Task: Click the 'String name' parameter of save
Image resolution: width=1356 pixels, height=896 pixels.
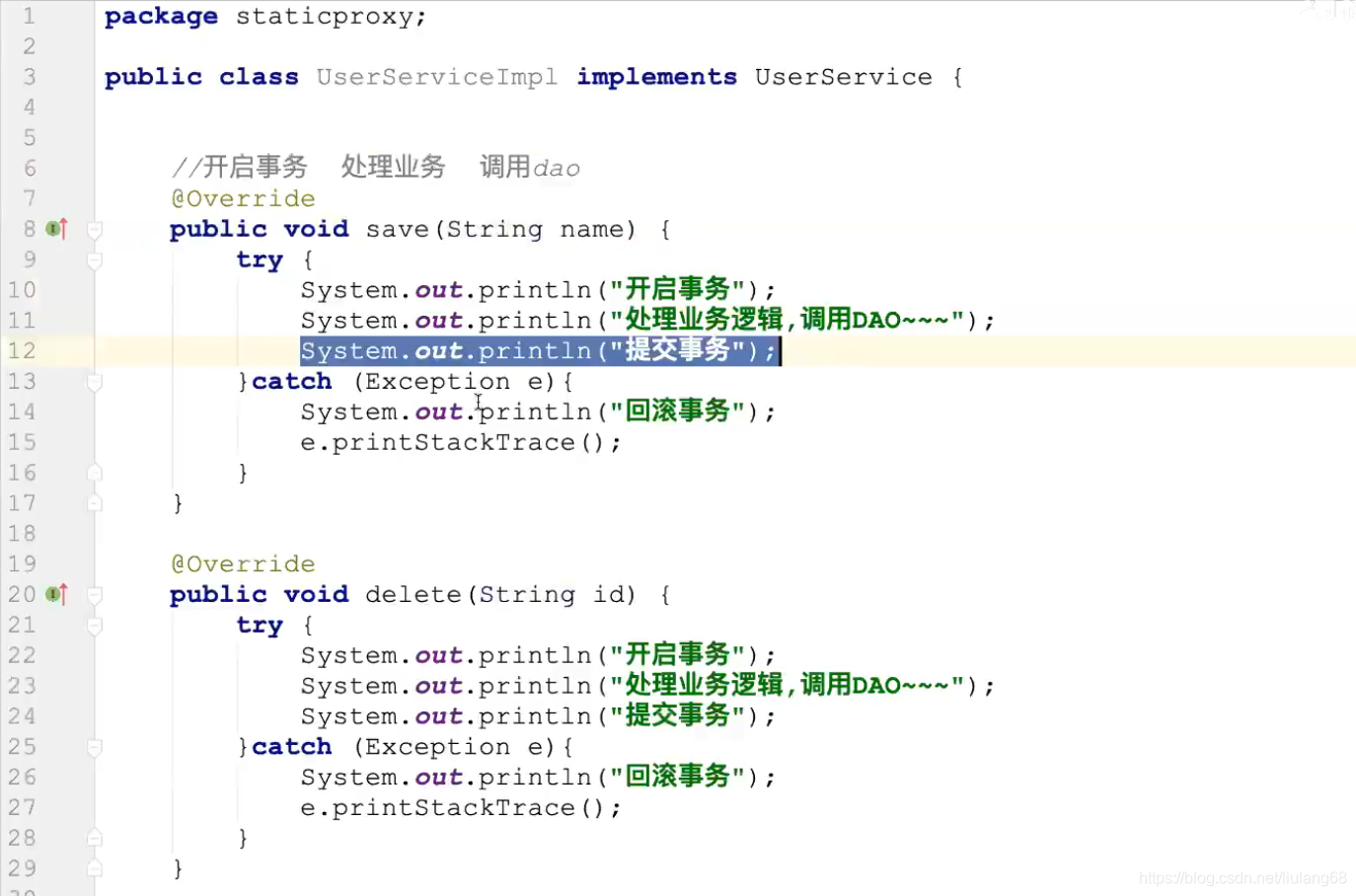Action: [535, 229]
